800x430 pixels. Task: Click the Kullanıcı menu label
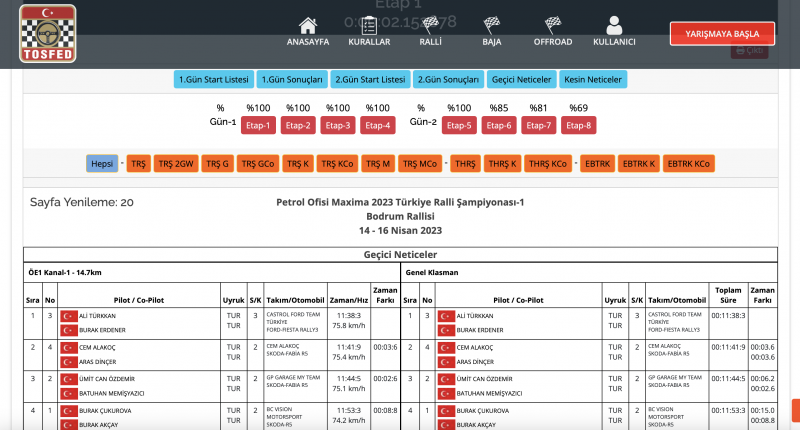pyautogui.click(x=614, y=42)
